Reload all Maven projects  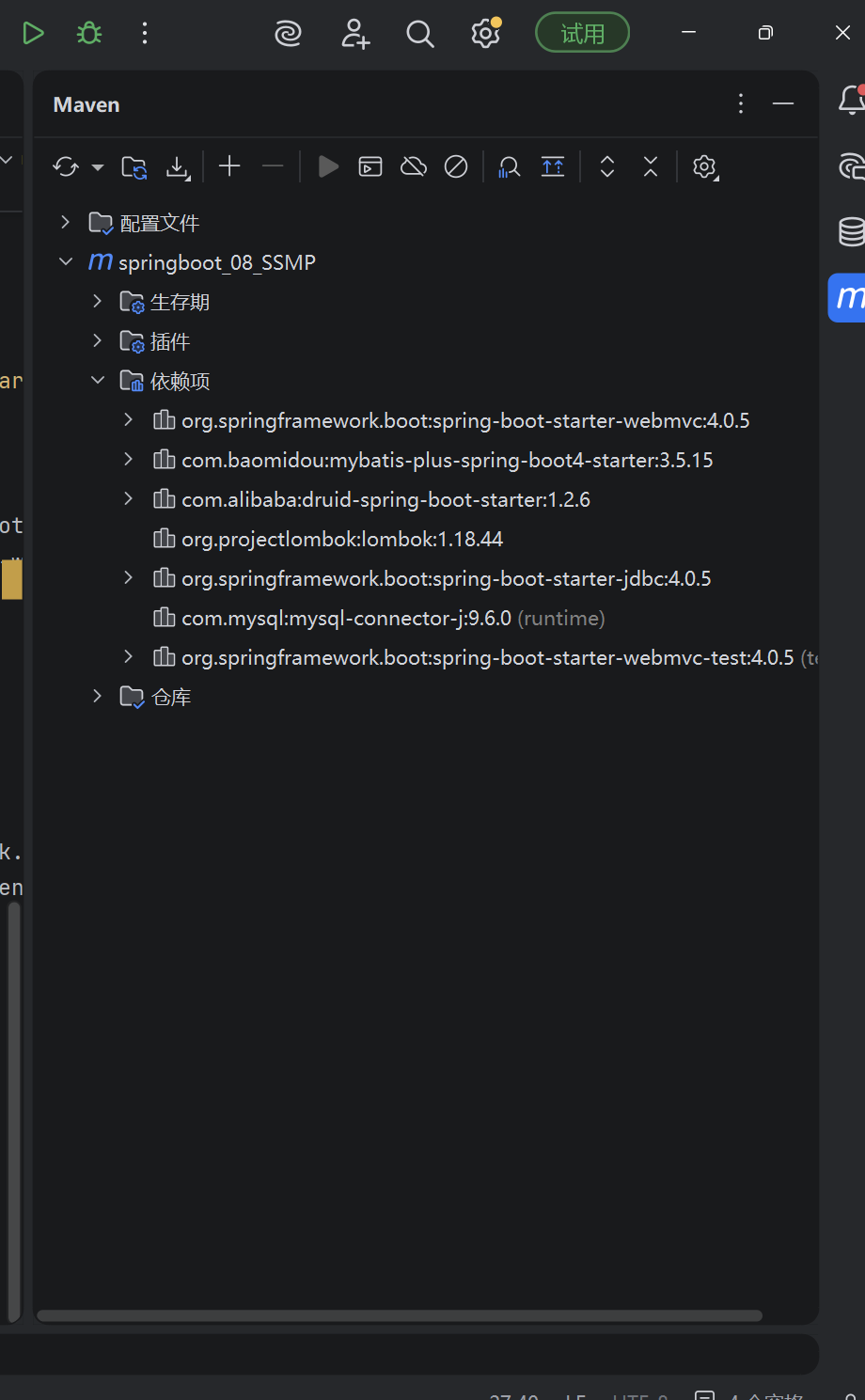66,167
